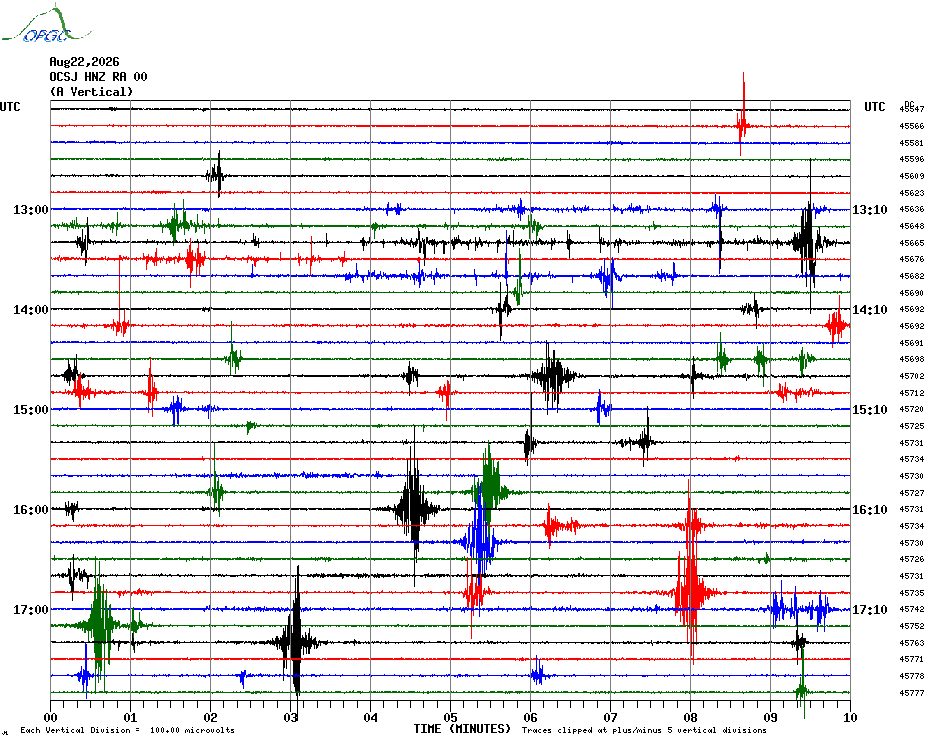The image size is (930, 744).
Task: Click the 15:10 time label
Action: tap(870, 410)
